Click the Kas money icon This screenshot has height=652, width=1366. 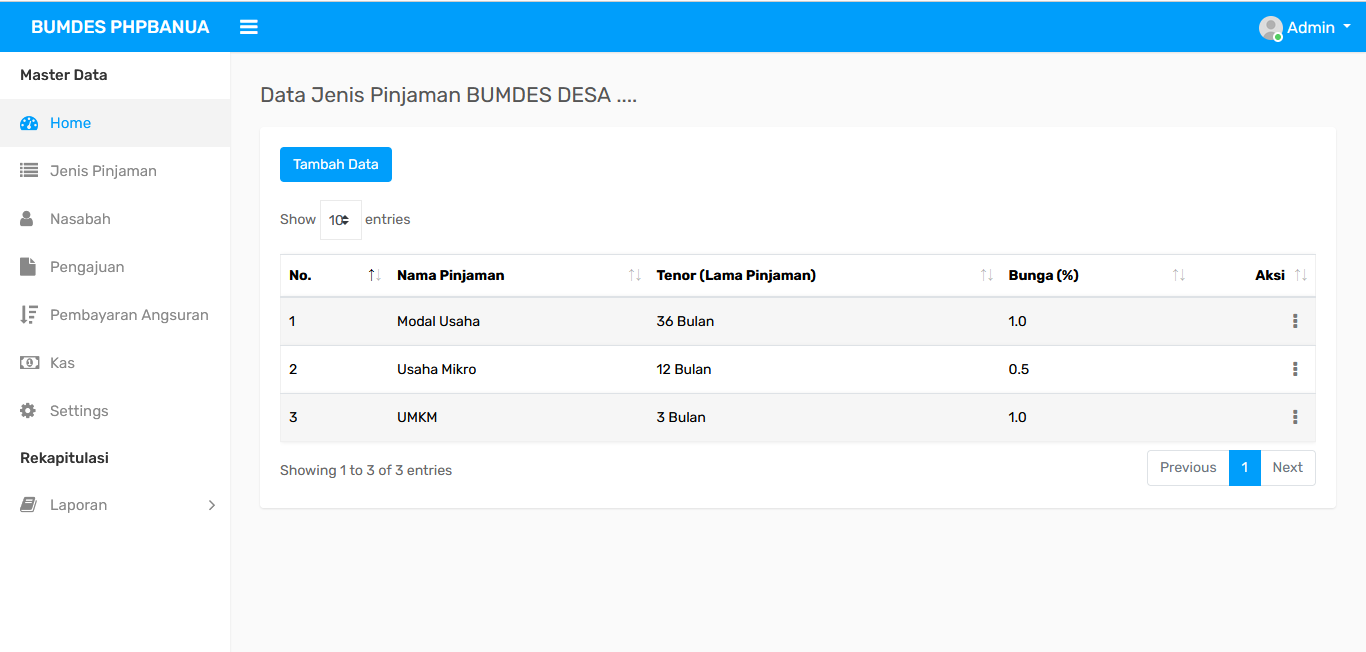coord(29,363)
